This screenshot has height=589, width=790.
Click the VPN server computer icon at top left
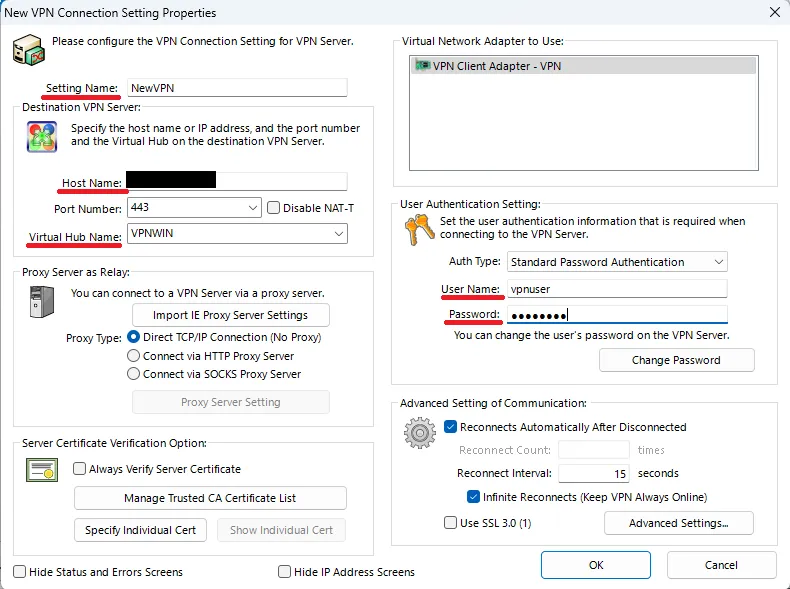pyautogui.click(x=29, y=49)
